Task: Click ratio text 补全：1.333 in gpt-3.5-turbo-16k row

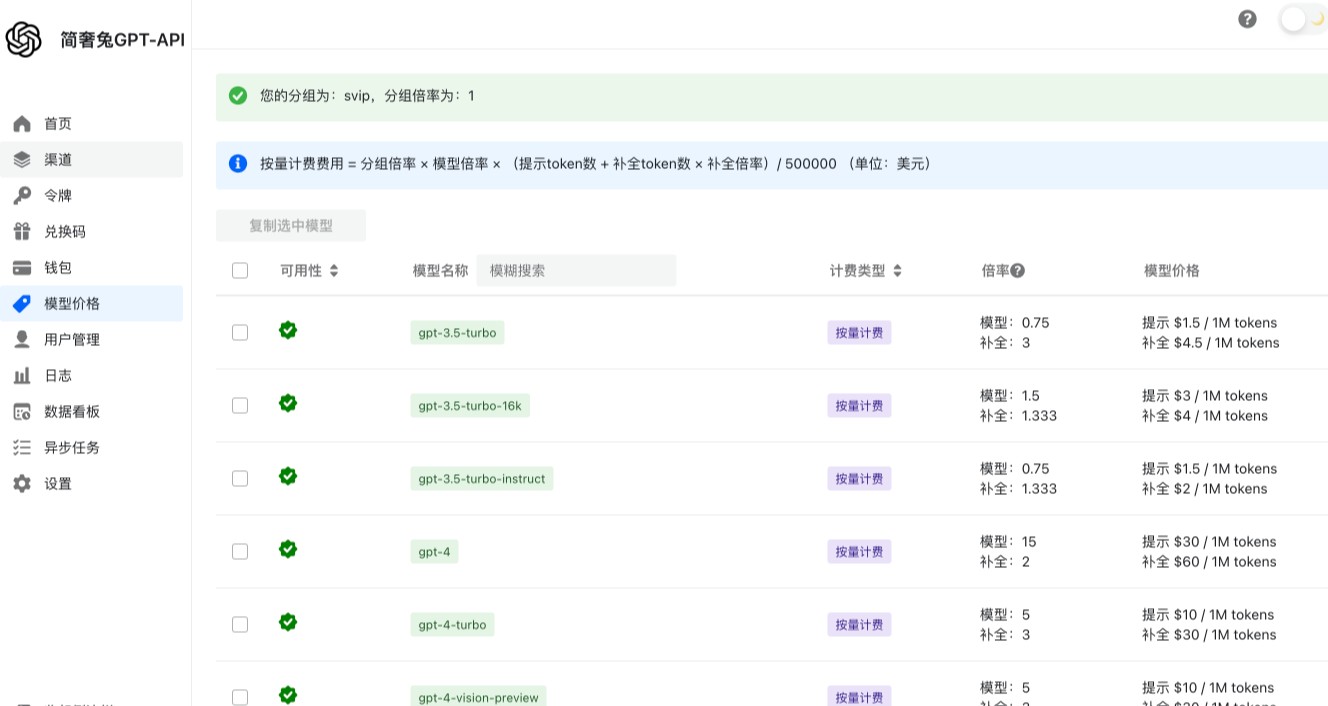Action: pos(1018,416)
